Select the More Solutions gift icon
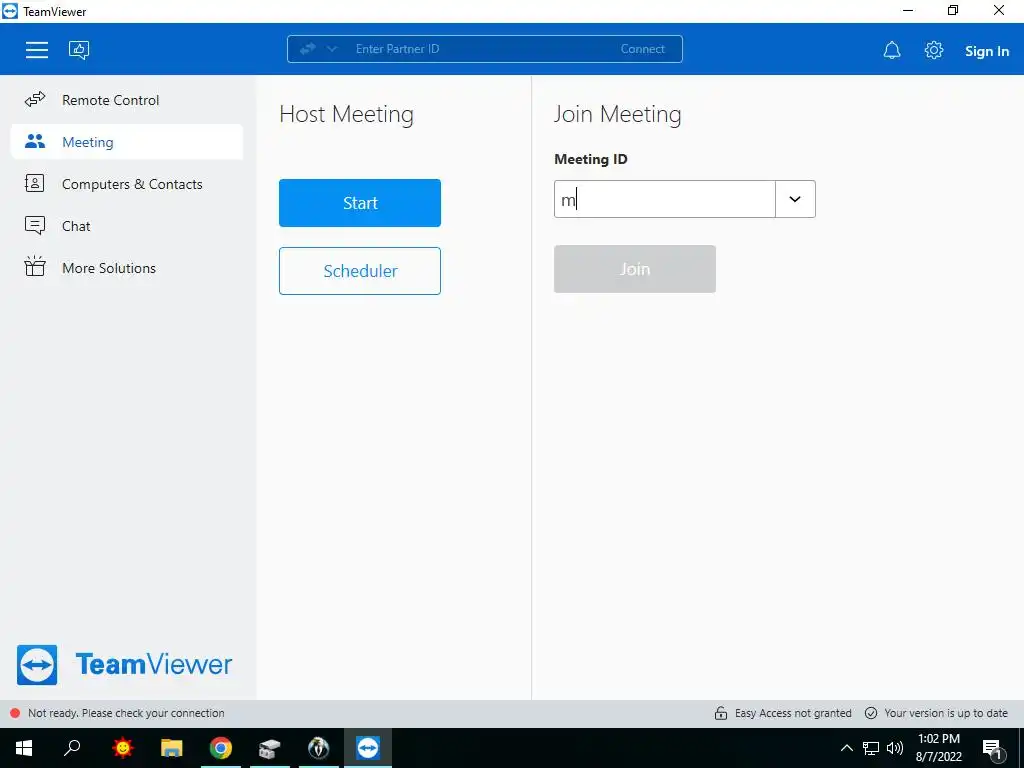The image size is (1024, 768). click(x=35, y=266)
